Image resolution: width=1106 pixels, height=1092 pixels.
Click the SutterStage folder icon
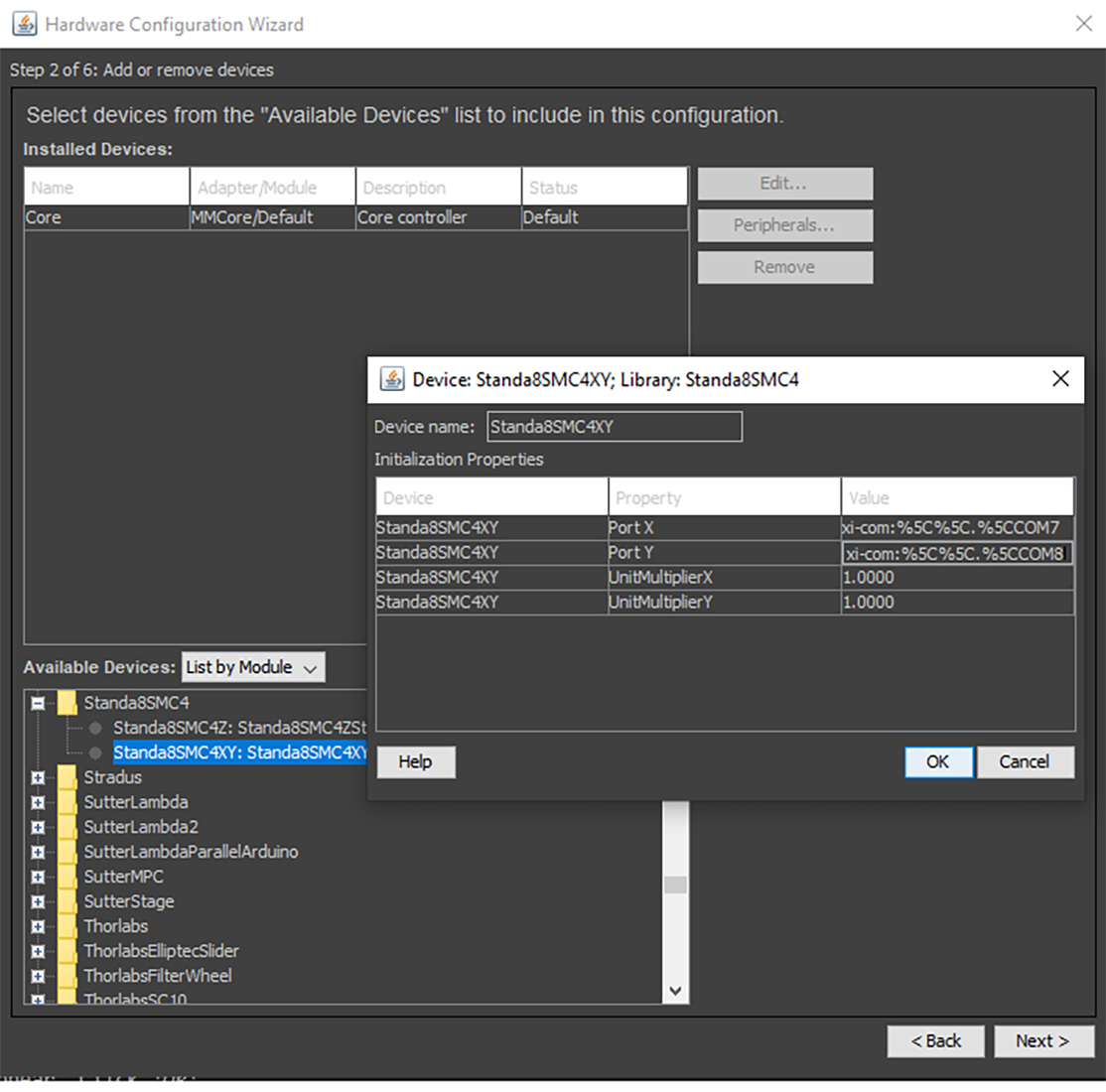tap(68, 901)
